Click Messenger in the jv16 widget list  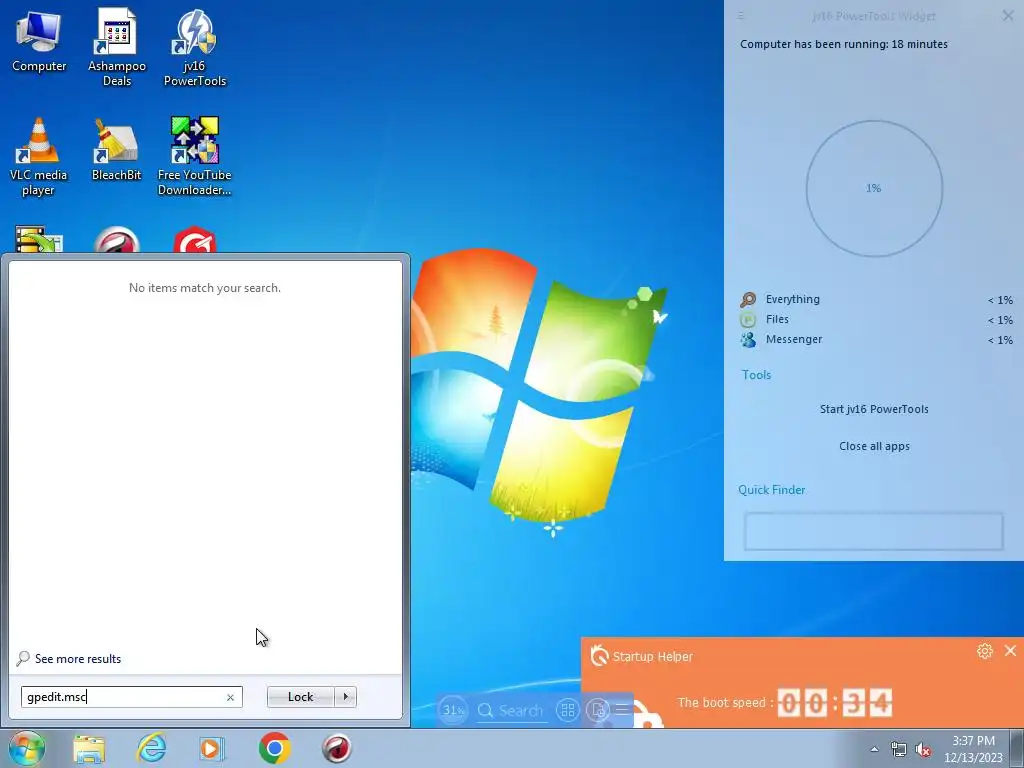point(794,340)
